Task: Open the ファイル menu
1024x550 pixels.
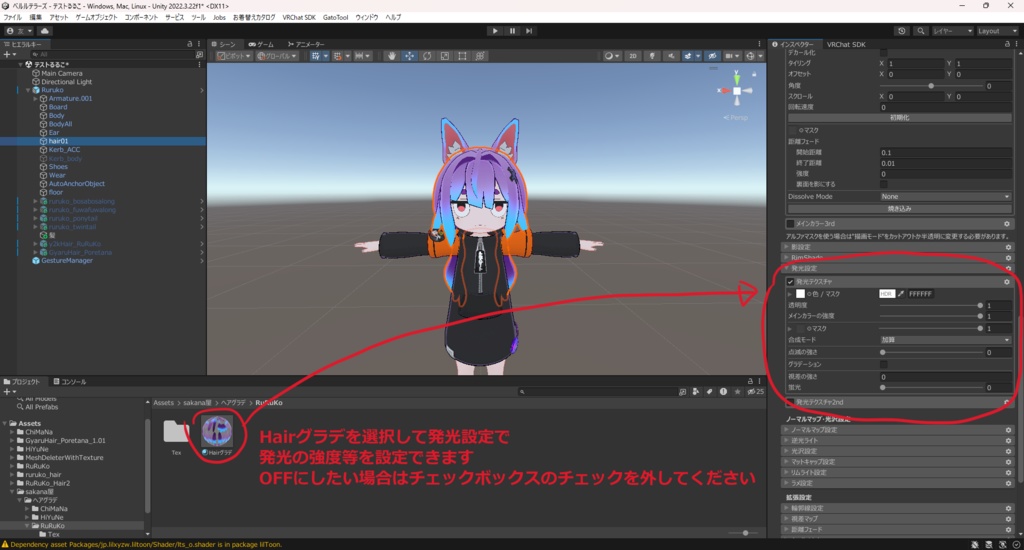Action: pyautogui.click(x=12, y=18)
